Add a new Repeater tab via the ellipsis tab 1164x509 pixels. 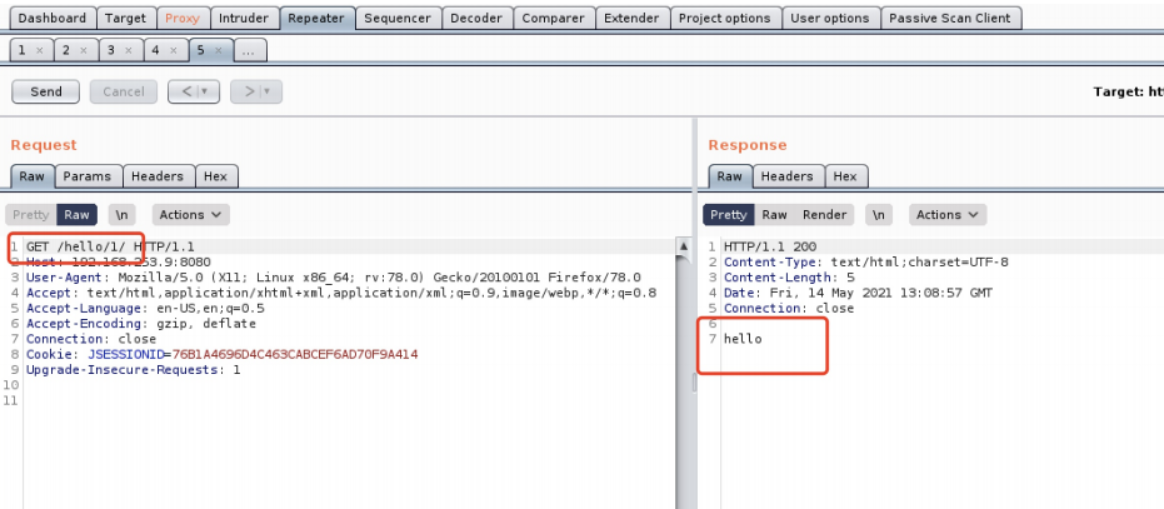(250, 50)
